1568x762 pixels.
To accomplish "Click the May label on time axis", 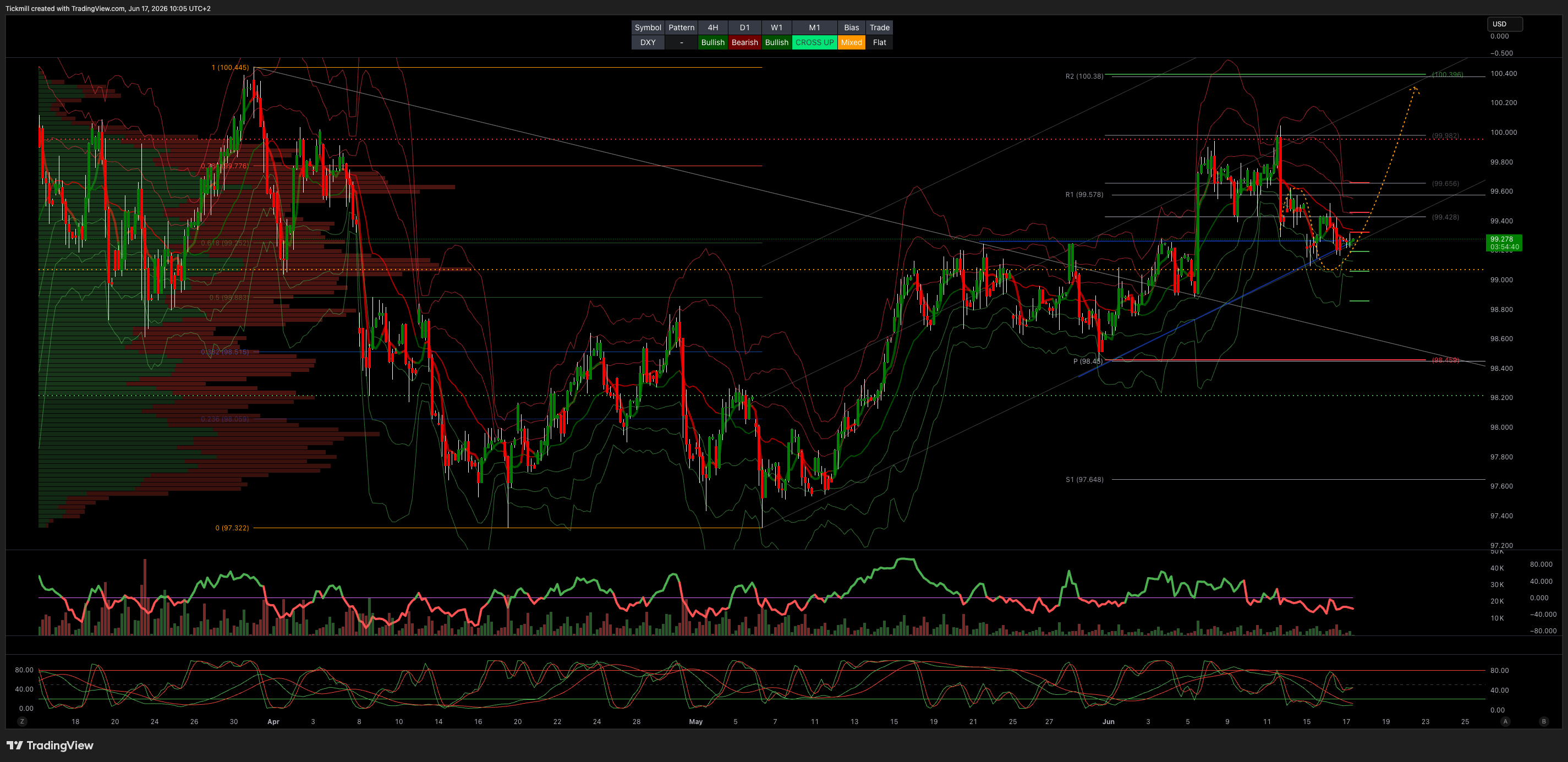I will pyautogui.click(x=696, y=722).
